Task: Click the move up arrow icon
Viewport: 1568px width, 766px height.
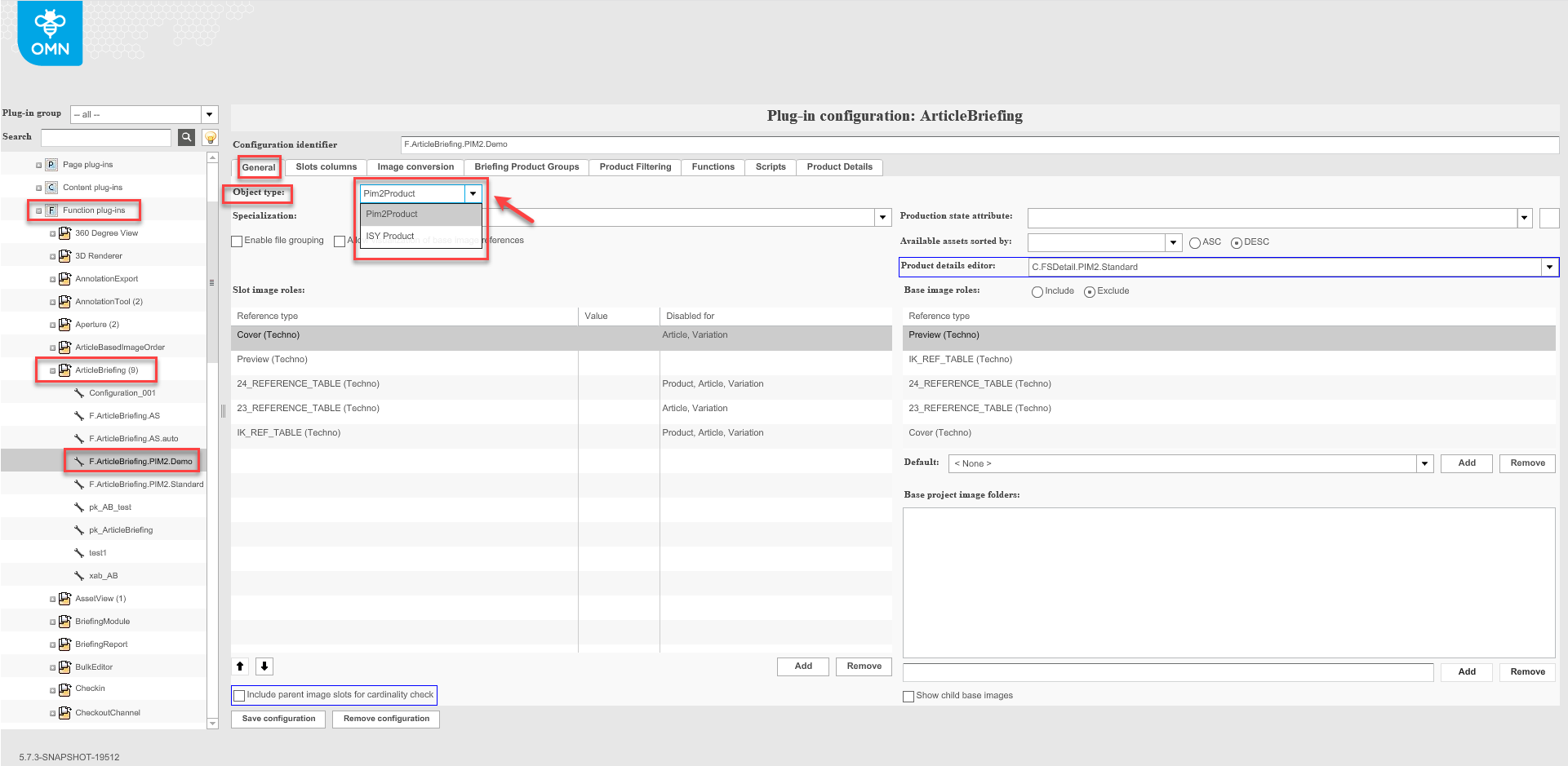Action: point(240,666)
